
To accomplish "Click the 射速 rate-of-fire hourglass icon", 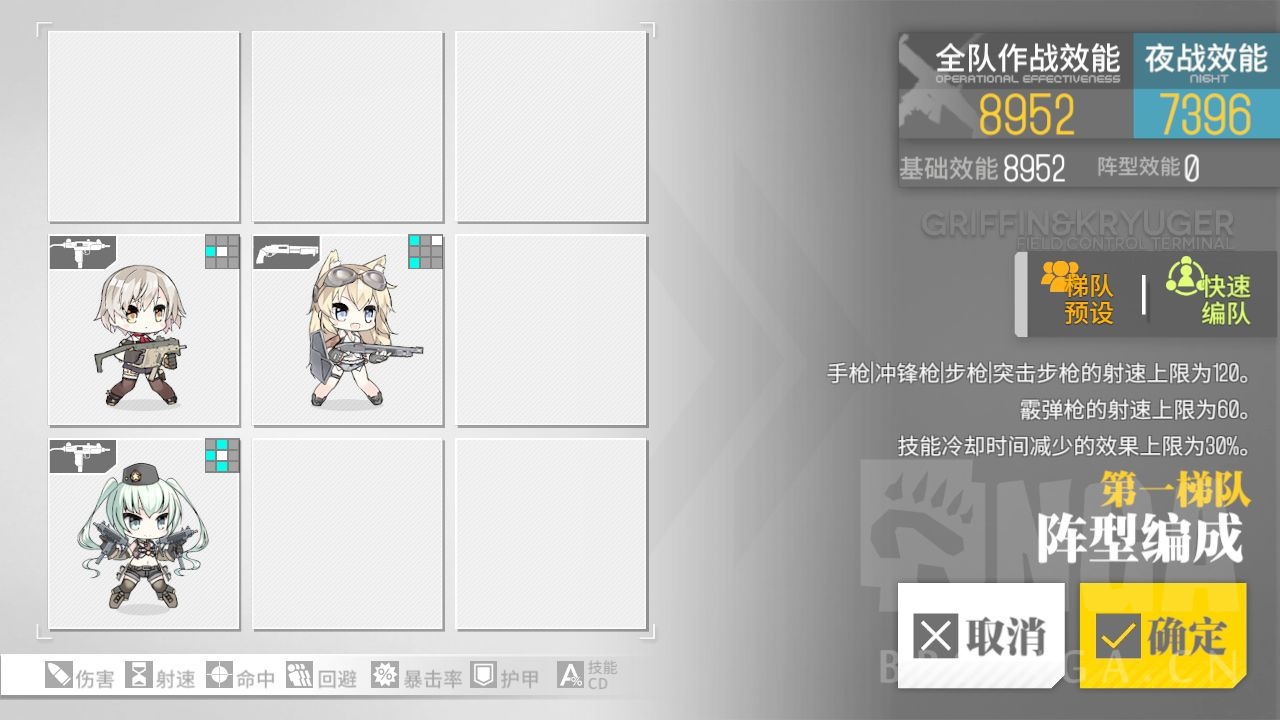I will tap(141, 675).
